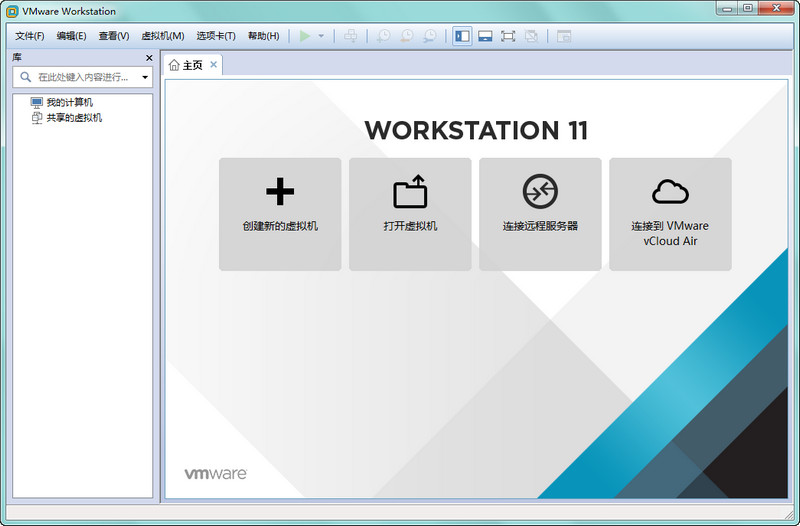Enter full screen mode via toolbar icon

[508, 36]
